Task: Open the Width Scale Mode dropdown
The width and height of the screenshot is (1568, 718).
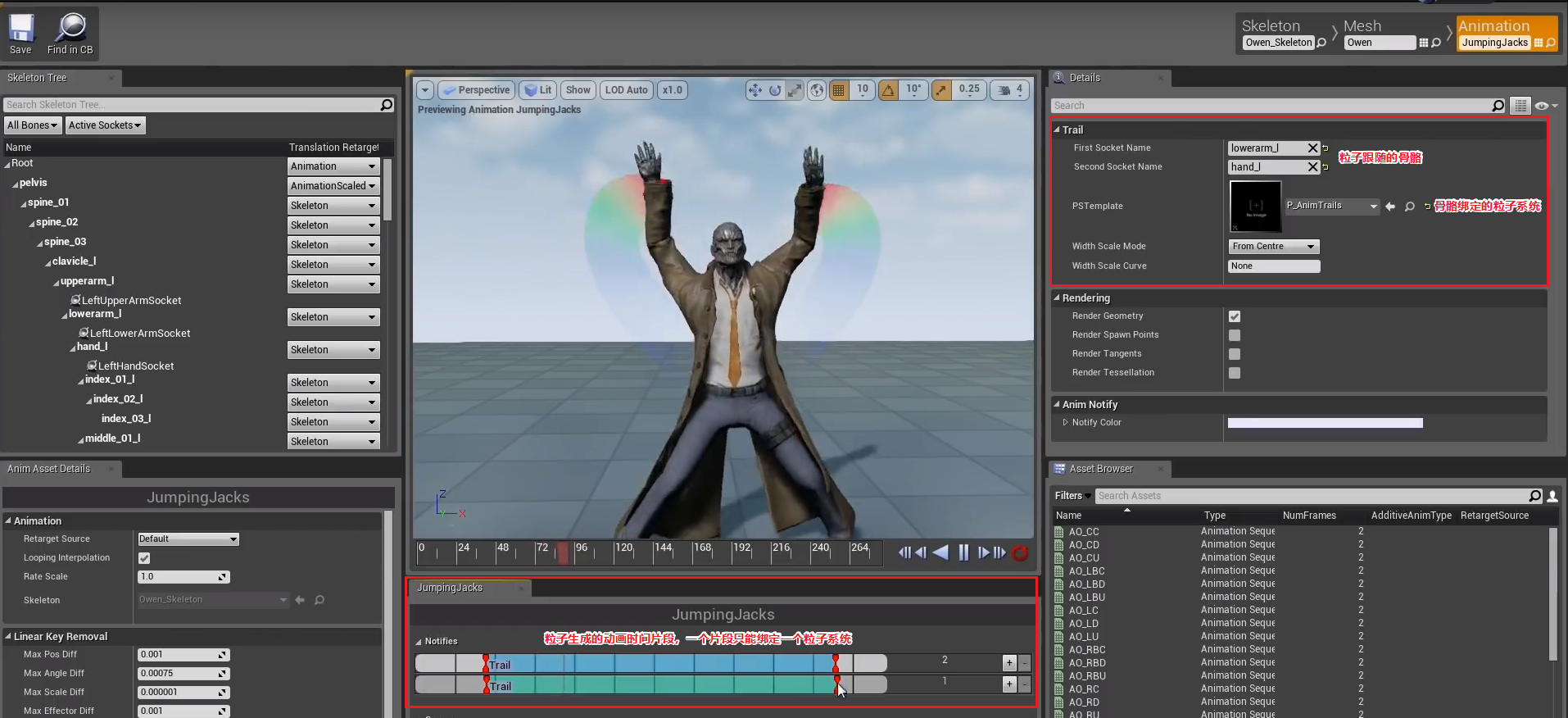Action: (x=1274, y=247)
